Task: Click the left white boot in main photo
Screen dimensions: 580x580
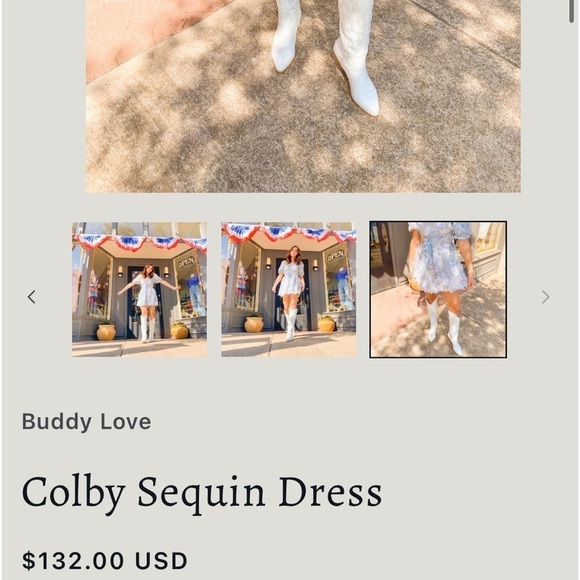Action: coord(285,35)
